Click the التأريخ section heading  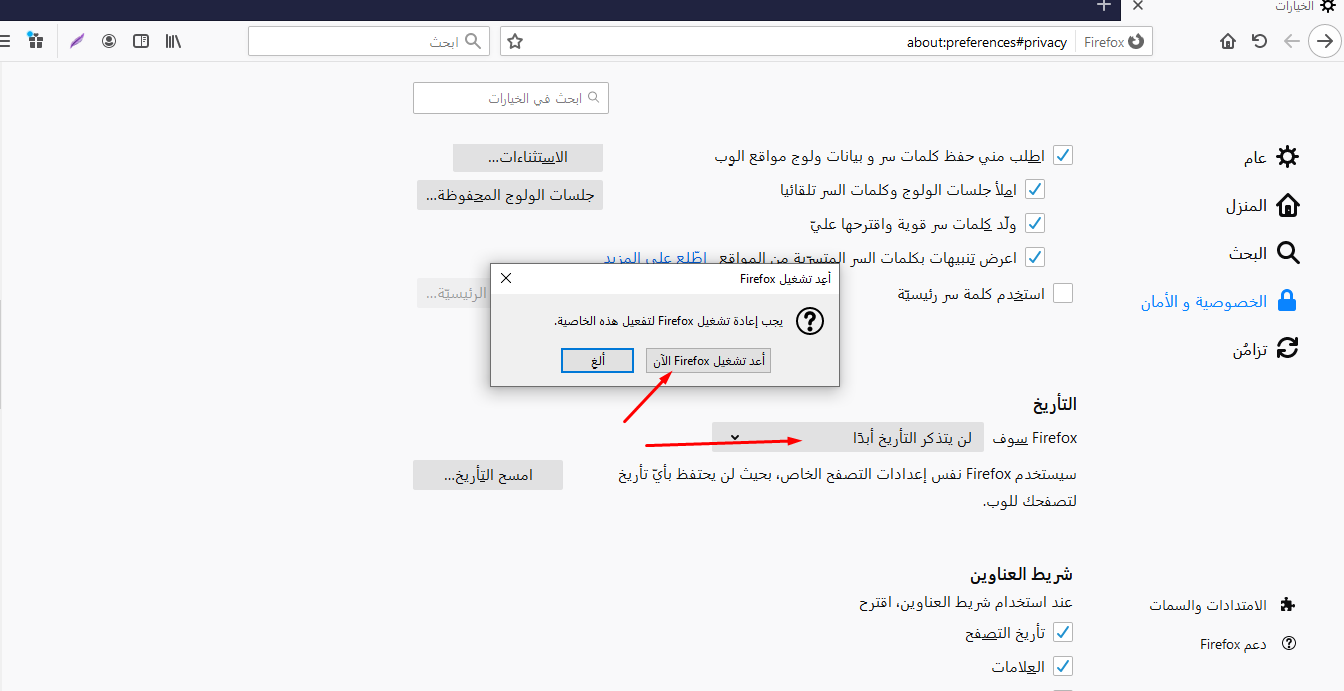tap(1054, 404)
